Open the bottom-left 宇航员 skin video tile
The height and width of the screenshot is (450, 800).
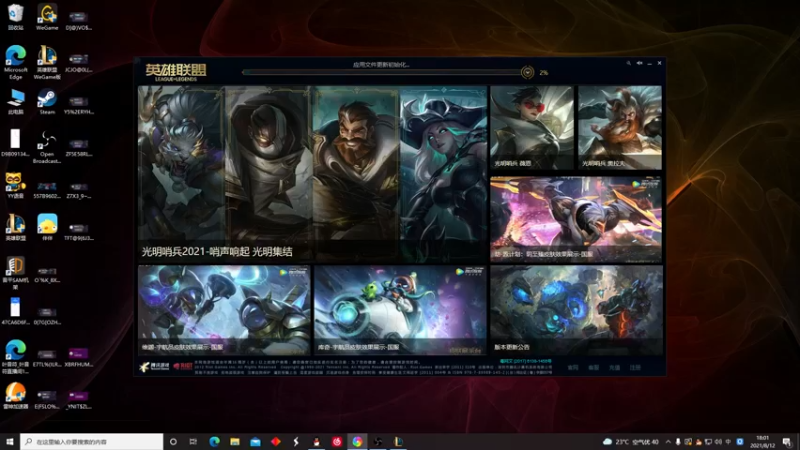(224, 310)
